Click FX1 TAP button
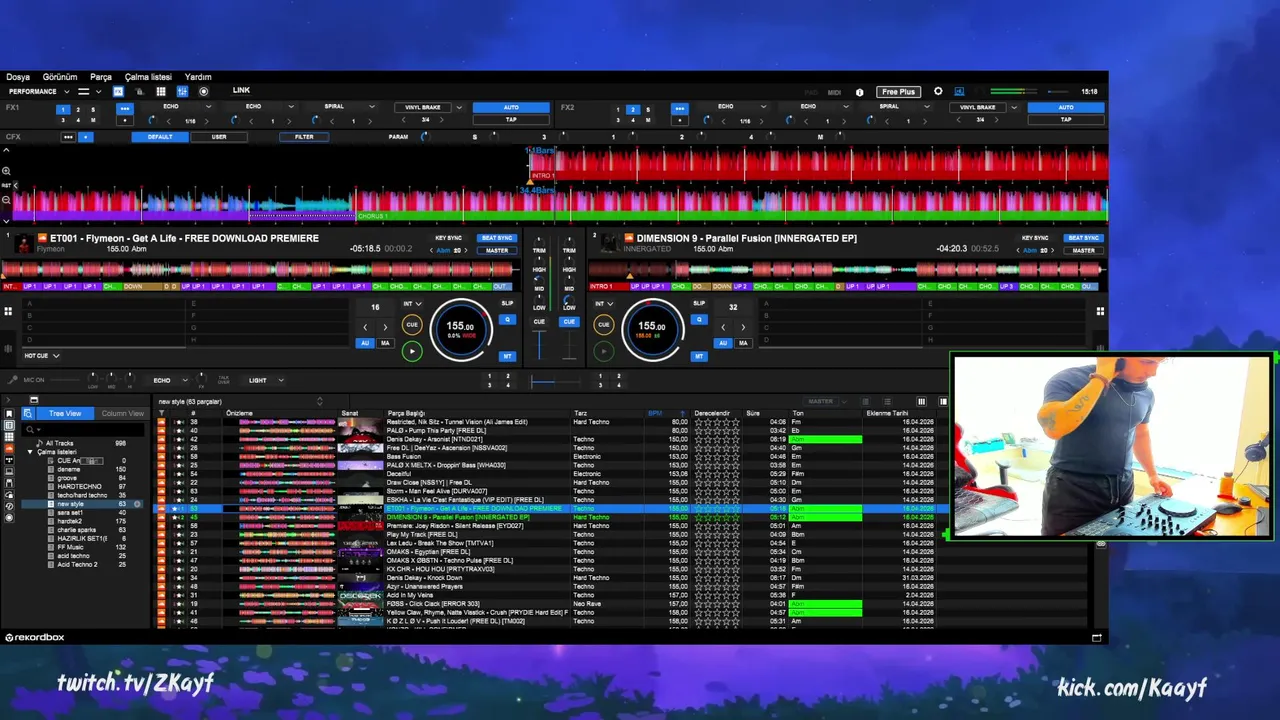Screen dimensions: 1280x720 point(511,120)
